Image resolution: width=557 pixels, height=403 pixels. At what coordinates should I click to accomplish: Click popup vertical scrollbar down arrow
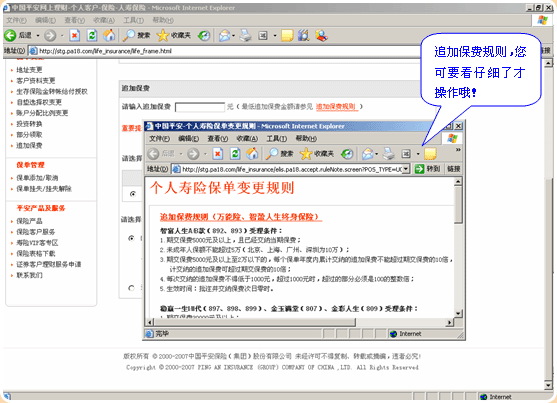point(458,313)
